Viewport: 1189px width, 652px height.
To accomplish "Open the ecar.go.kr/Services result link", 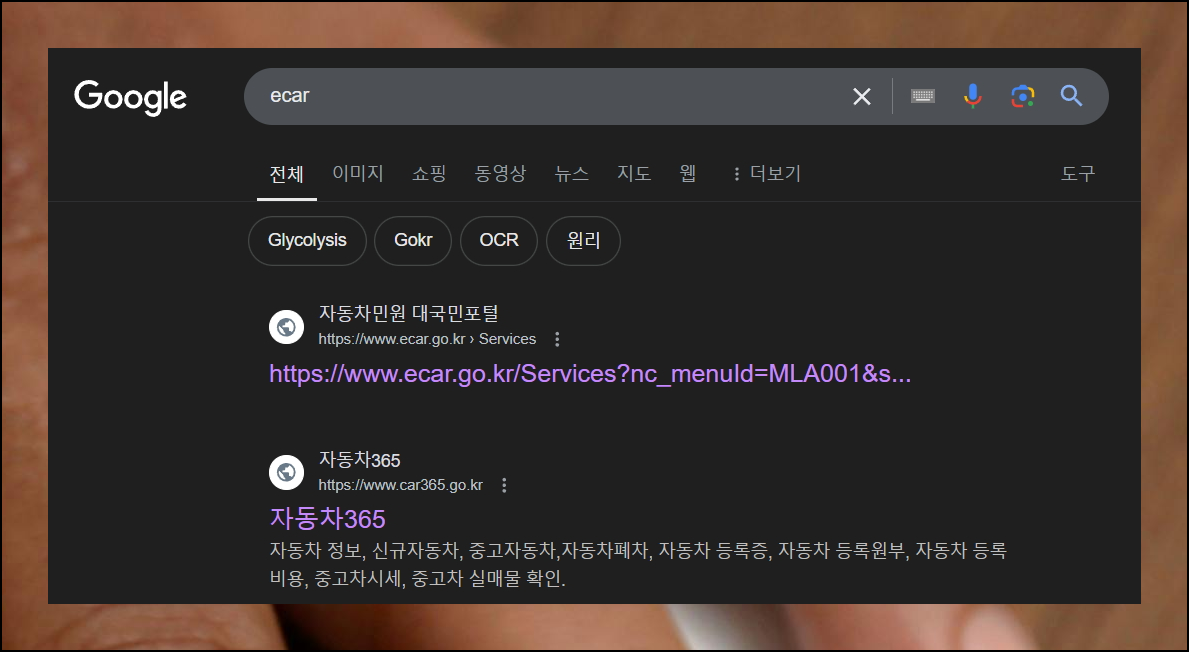I will coord(590,374).
